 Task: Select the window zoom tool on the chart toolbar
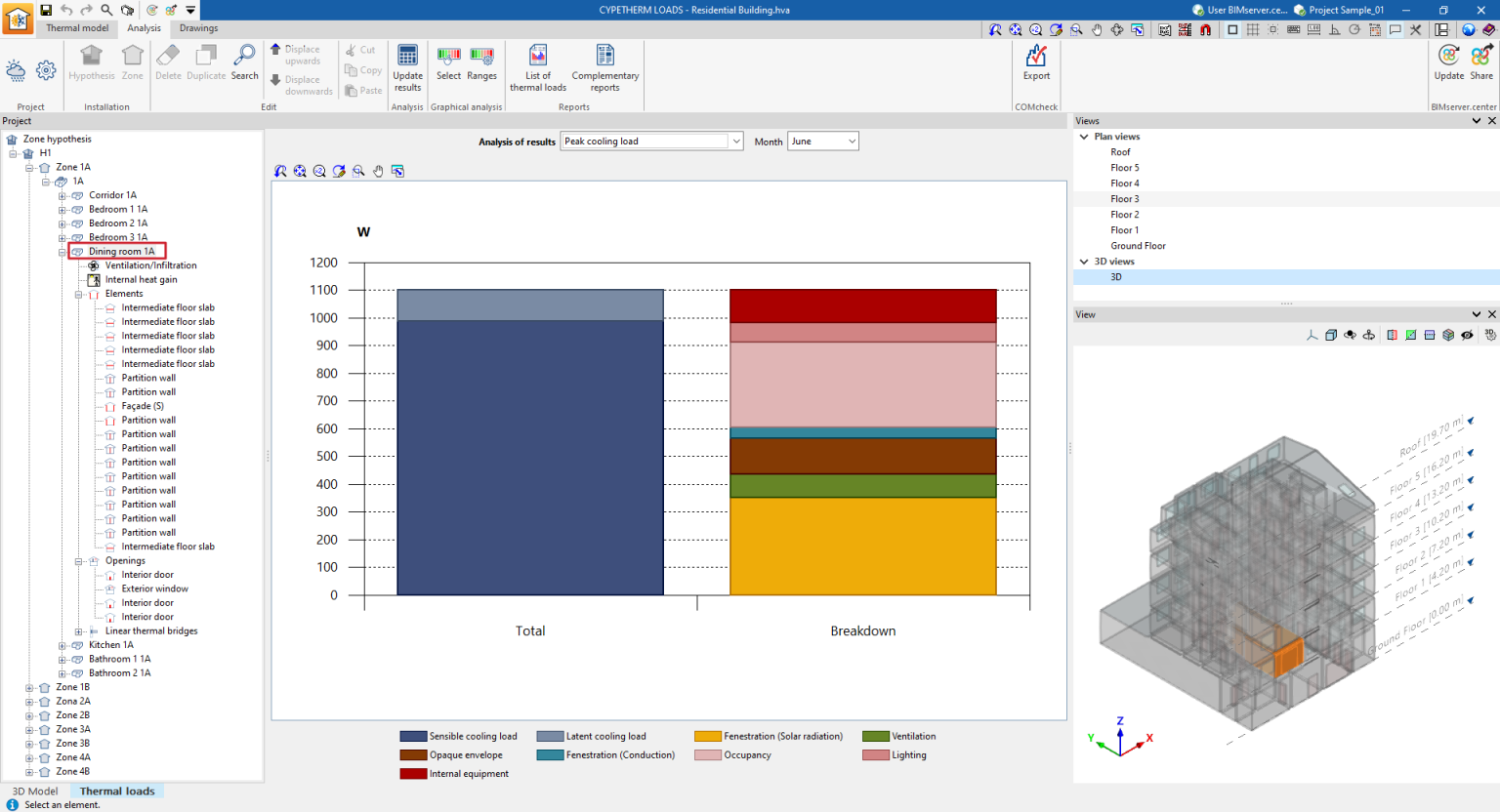359,171
